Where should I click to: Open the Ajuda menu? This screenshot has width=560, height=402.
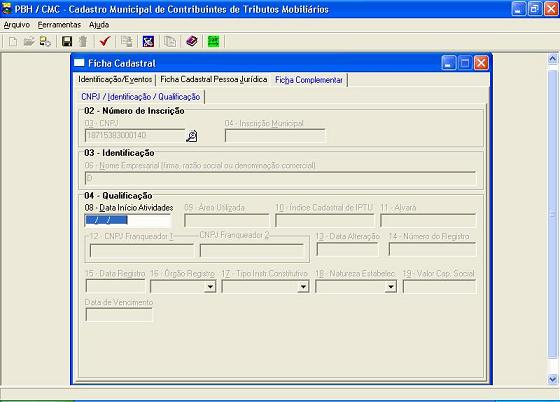tap(99, 25)
